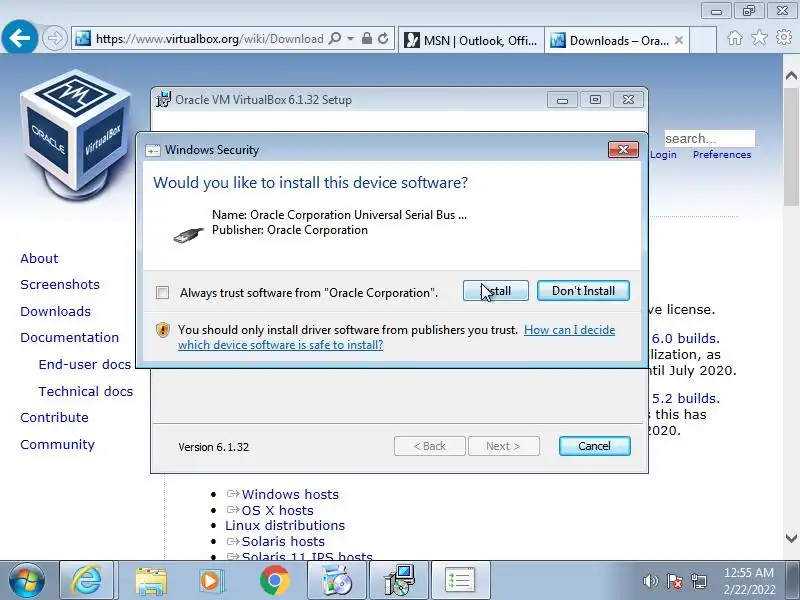
Task: Open the Technical docs link
Action: tap(86, 391)
